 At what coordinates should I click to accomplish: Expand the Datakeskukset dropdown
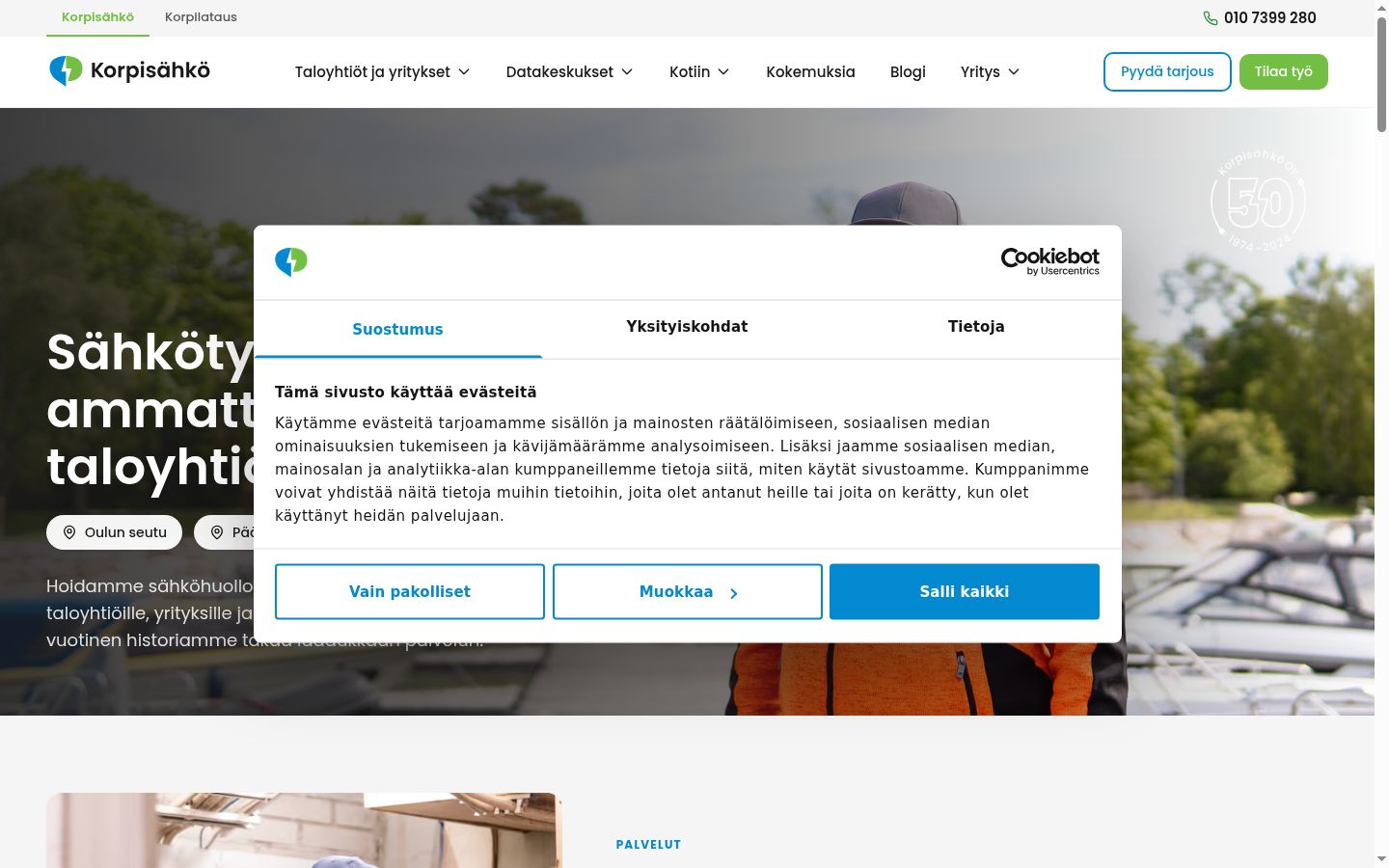pyautogui.click(x=569, y=71)
